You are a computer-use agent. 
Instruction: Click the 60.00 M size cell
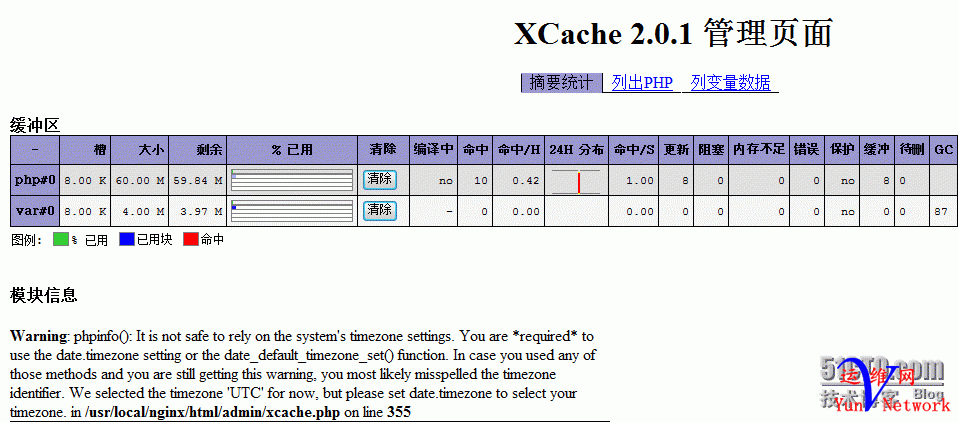click(140, 180)
